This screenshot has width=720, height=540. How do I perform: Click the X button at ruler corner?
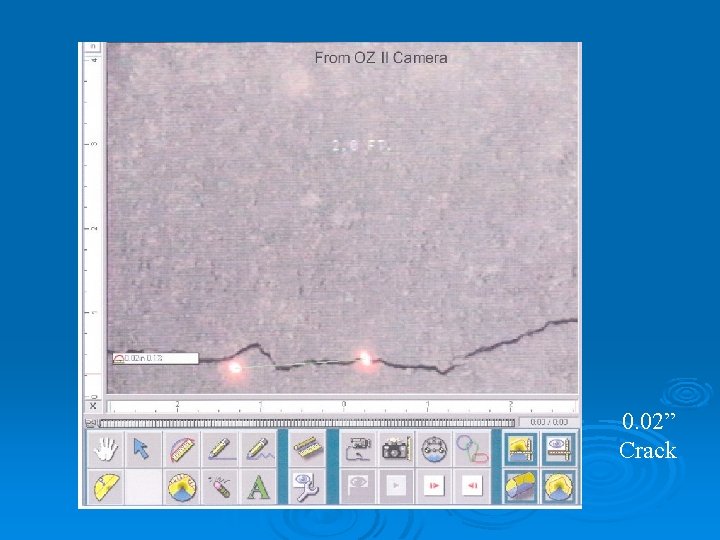(x=93, y=406)
